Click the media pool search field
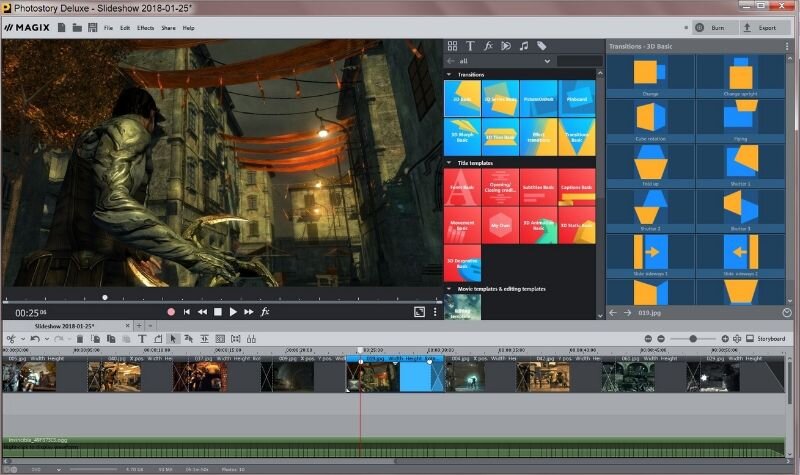The image size is (800, 475). pyautogui.click(x=580, y=61)
